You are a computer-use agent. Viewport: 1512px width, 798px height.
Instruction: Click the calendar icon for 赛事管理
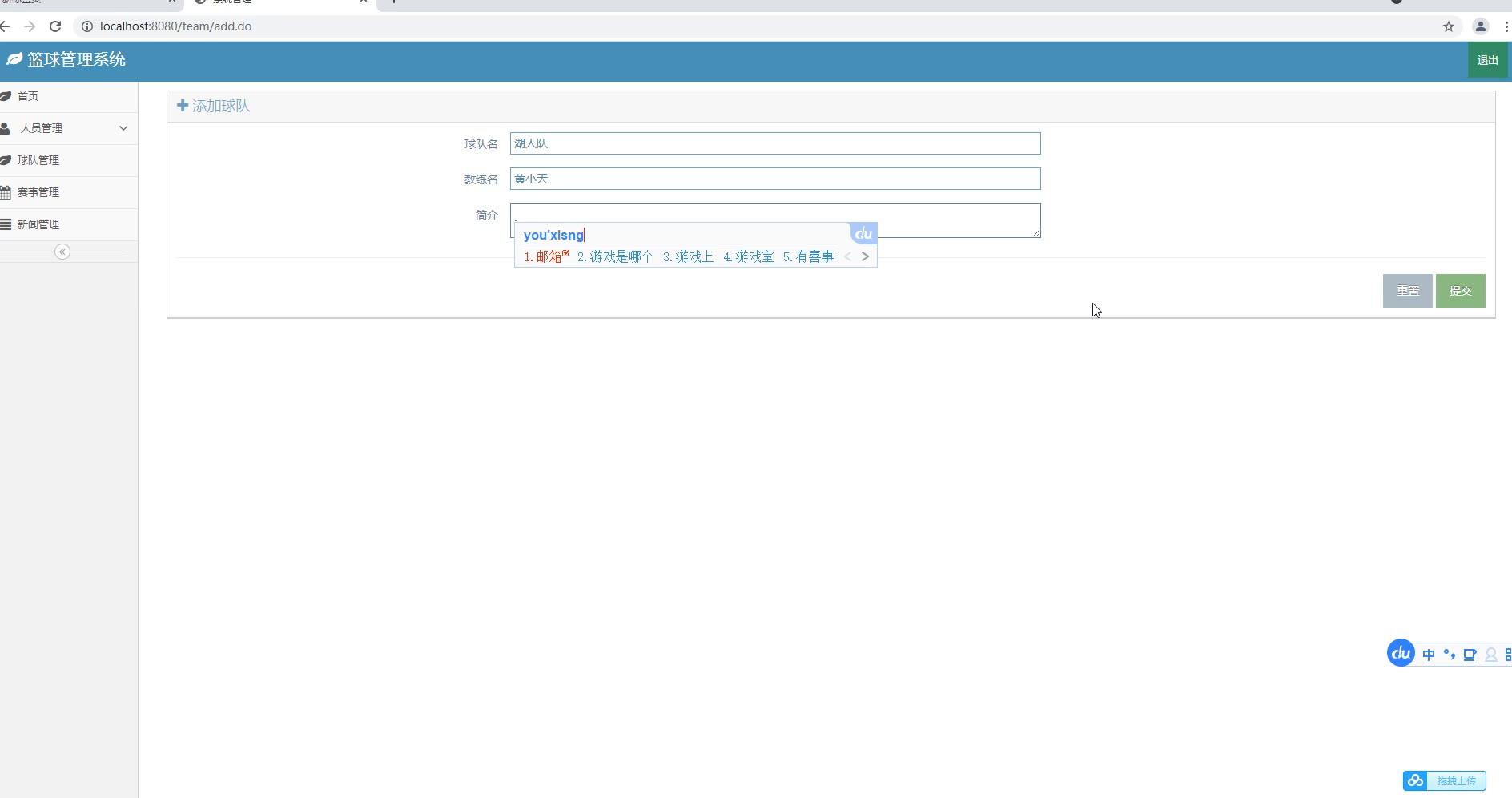coord(6,192)
